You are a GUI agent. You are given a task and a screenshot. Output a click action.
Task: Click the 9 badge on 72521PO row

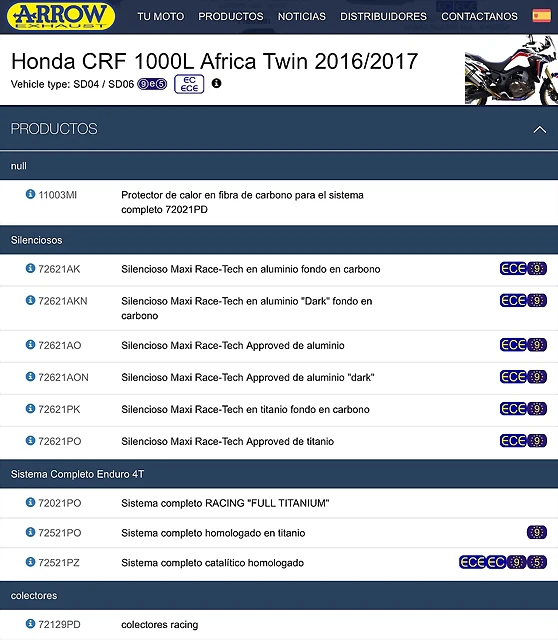click(x=537, y=532)
